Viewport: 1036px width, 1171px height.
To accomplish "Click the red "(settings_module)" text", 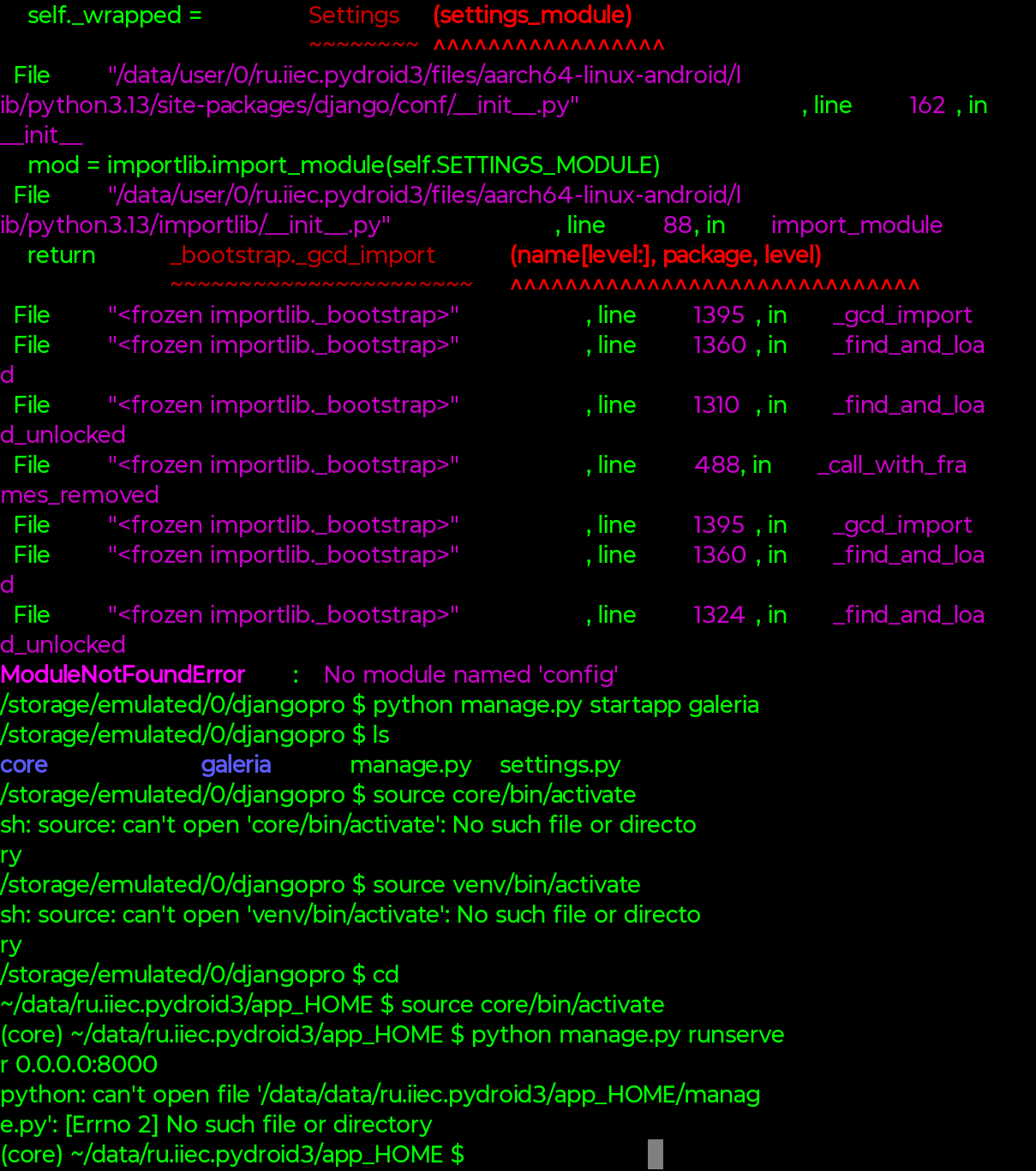I will pyautogui.click(x=533, y=15).
